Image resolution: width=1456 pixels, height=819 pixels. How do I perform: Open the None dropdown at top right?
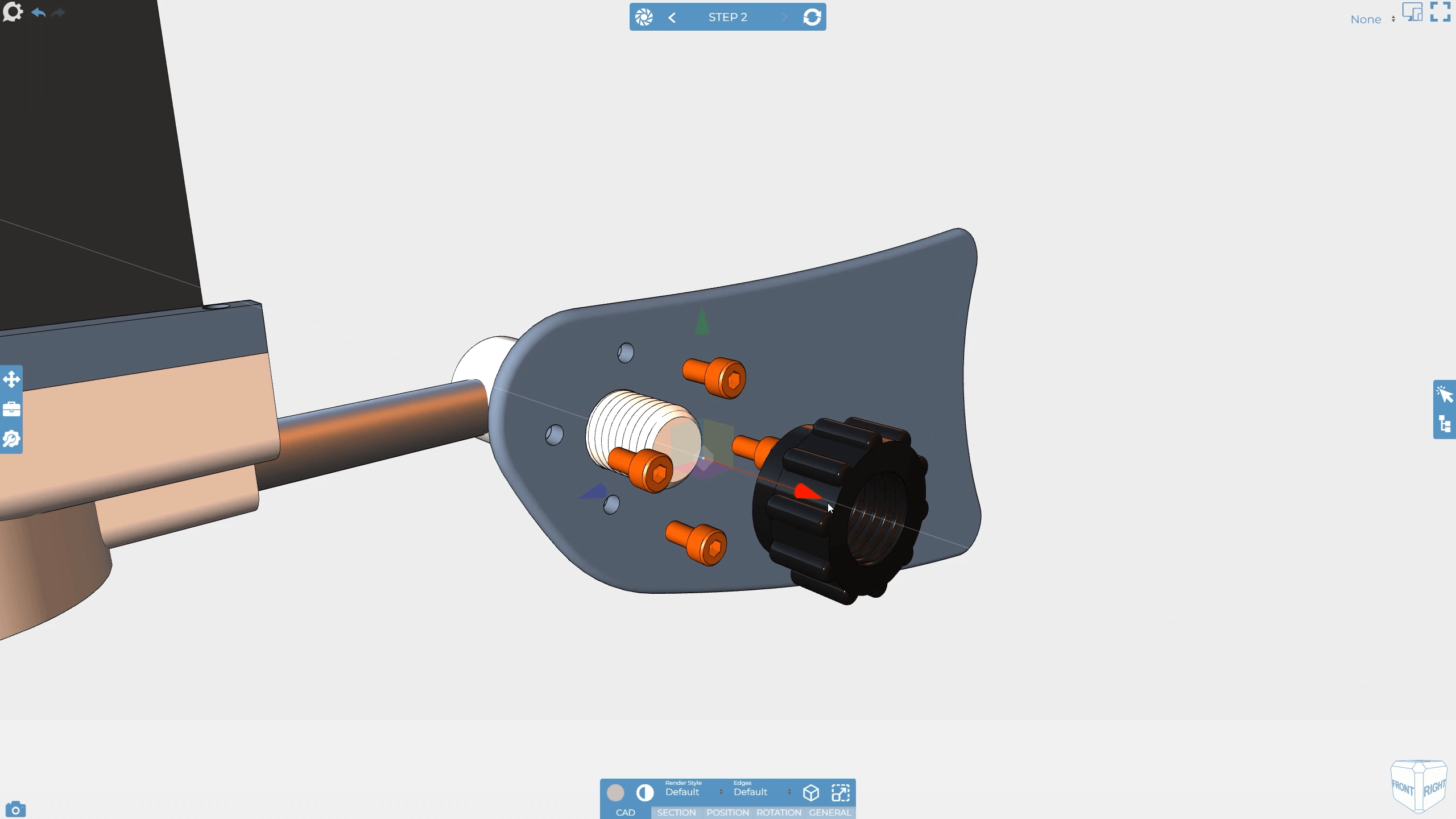[1372, 19]
